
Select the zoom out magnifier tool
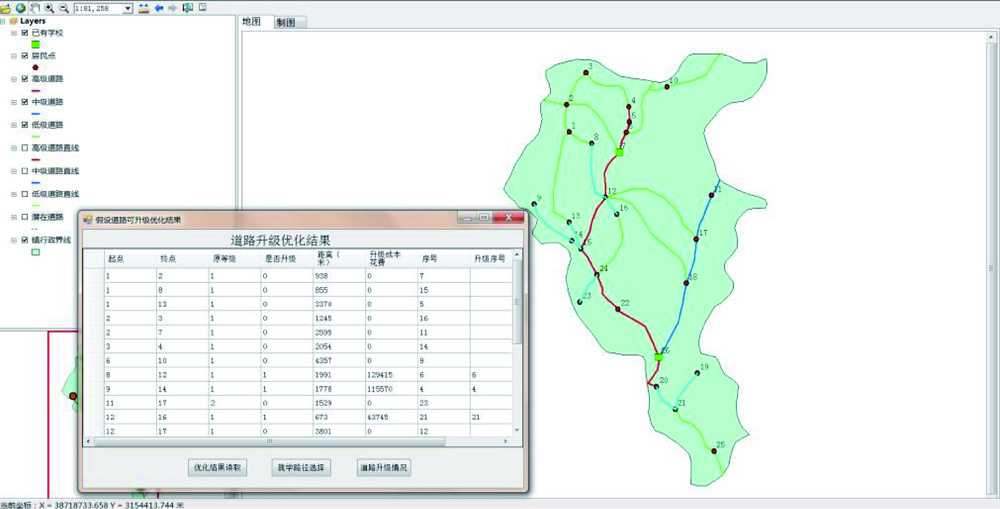[63, 8]
